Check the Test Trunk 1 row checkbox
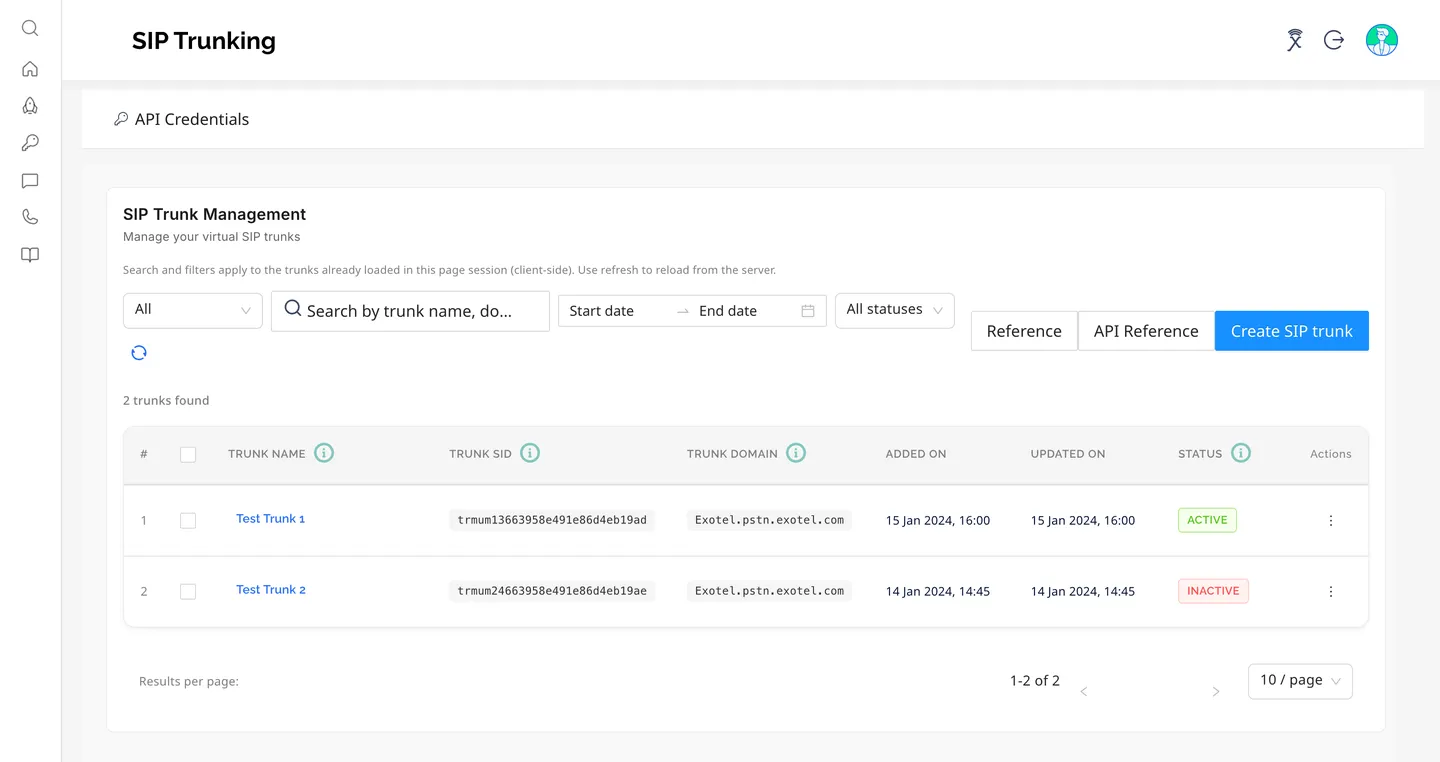1440x762 pixels. pyautogui.click(x=188, y=521)
